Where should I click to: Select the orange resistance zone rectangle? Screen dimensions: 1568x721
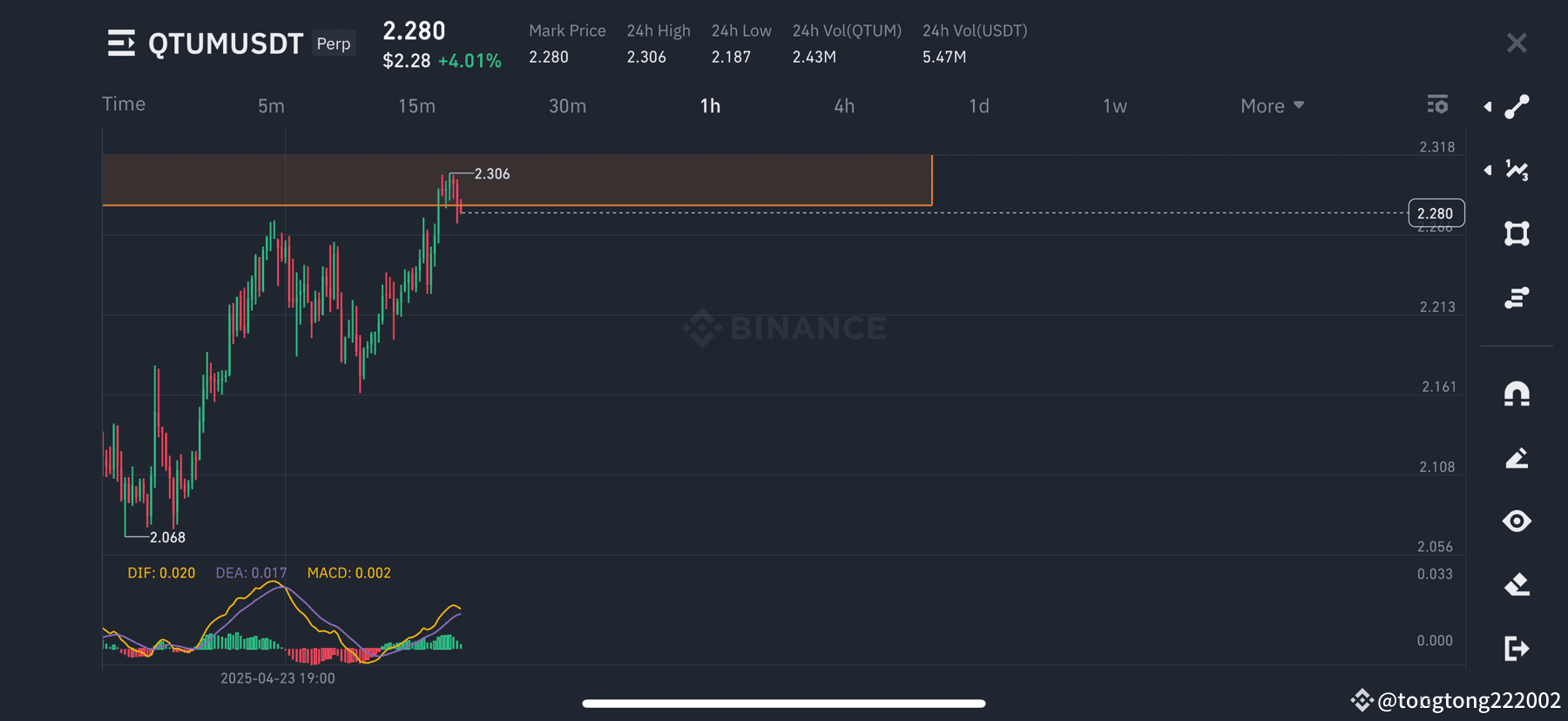pyautogui.click(x=517, y=180)
